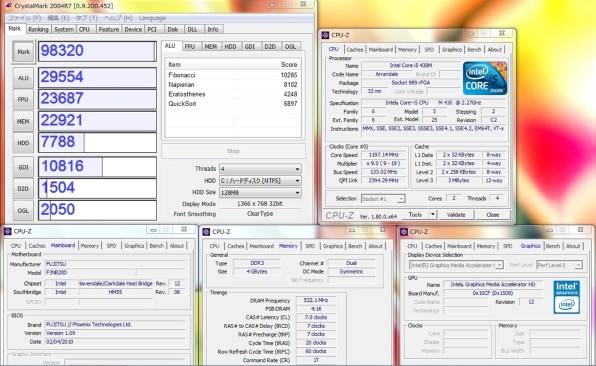This screenshot has height=366, width=596.
Task: Expand the Tools dropdown arrow in CPU-Z
Action: (433, 215)
